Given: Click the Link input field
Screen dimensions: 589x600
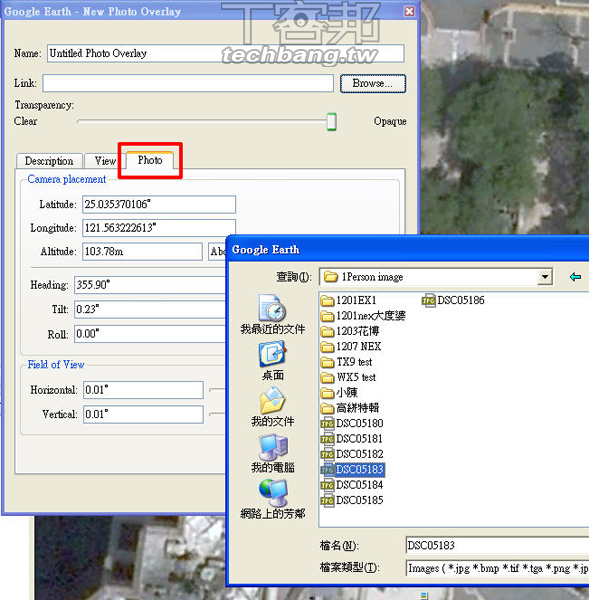Looking at the screenshot, I should point(188,83).
